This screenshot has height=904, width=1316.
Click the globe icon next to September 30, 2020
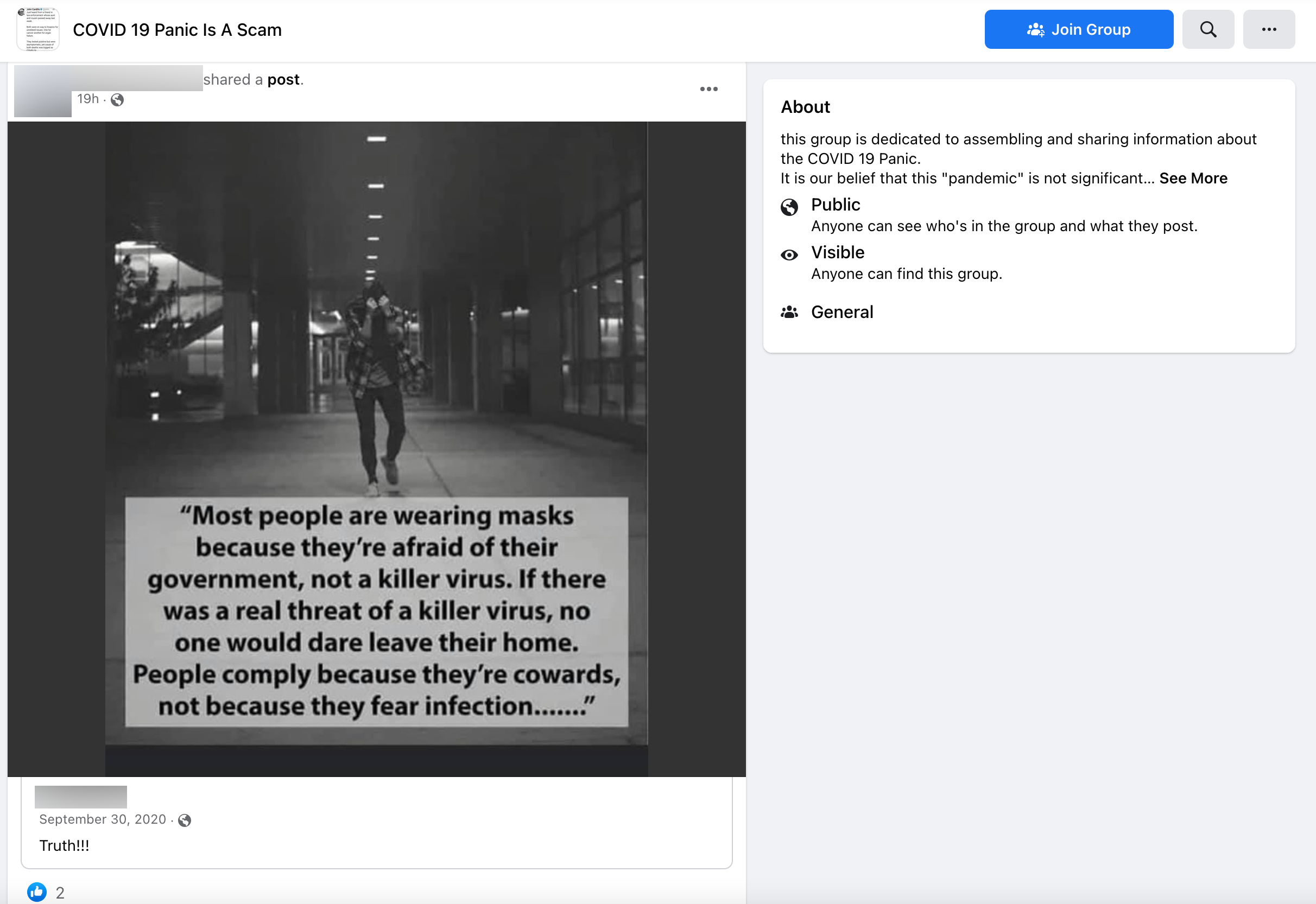pos(185,819)
